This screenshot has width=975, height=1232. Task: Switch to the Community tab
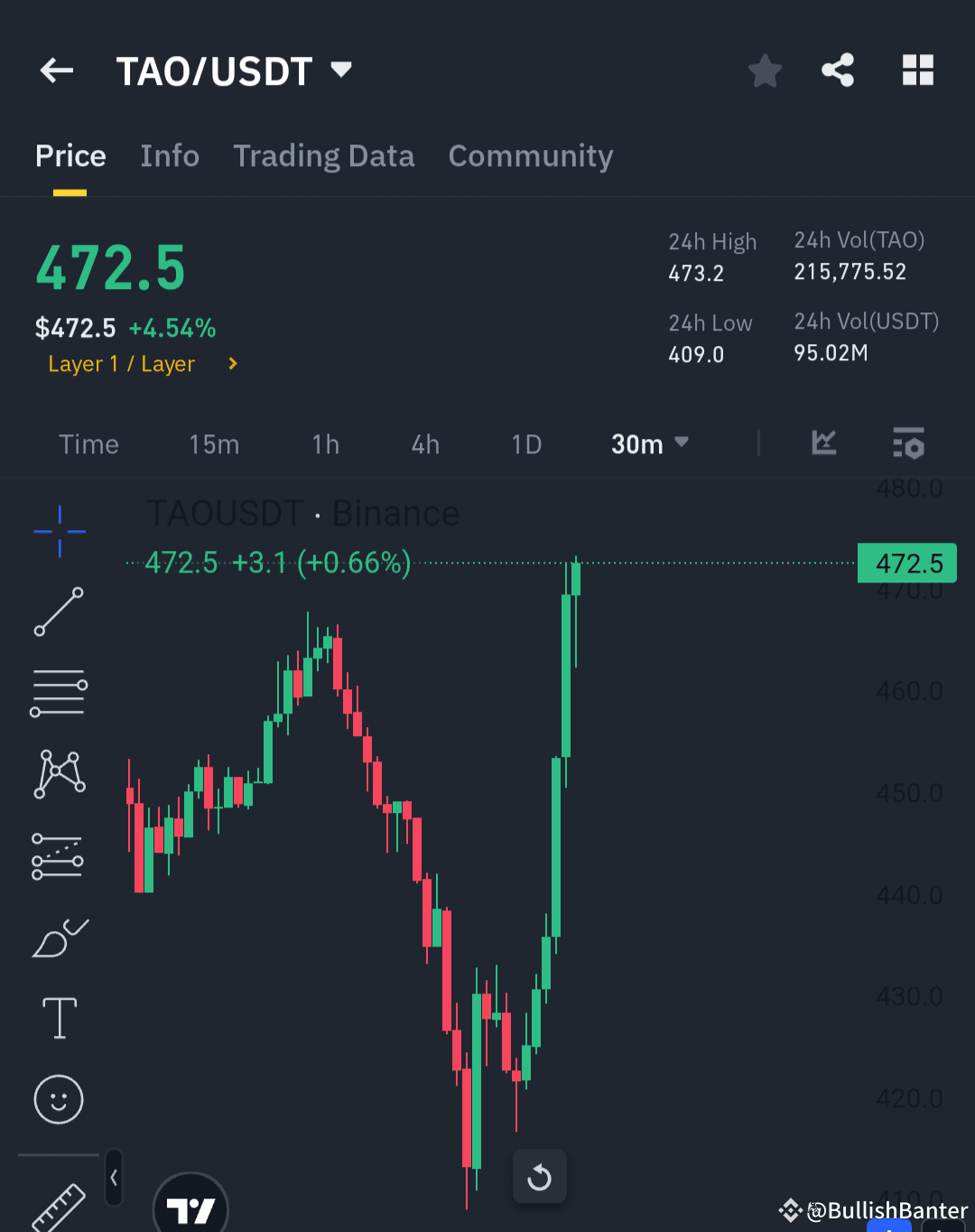point(530,155)
